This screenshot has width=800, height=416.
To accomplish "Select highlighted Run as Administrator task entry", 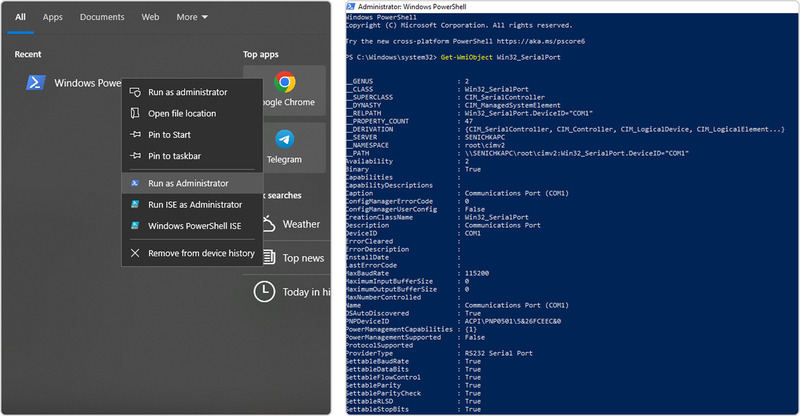I will [x=192, y=183].
